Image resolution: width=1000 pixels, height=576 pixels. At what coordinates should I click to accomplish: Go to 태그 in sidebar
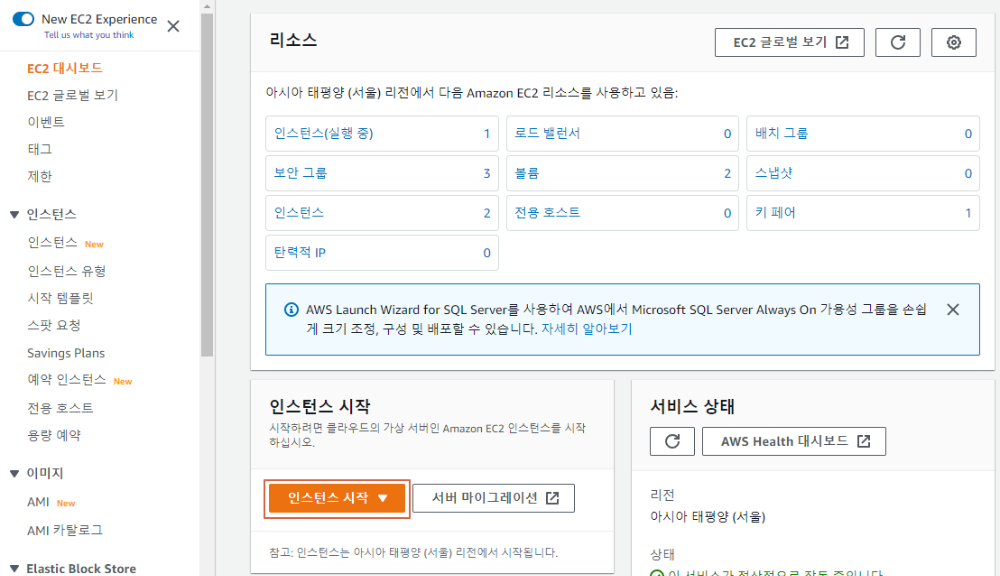pos(40,149)
